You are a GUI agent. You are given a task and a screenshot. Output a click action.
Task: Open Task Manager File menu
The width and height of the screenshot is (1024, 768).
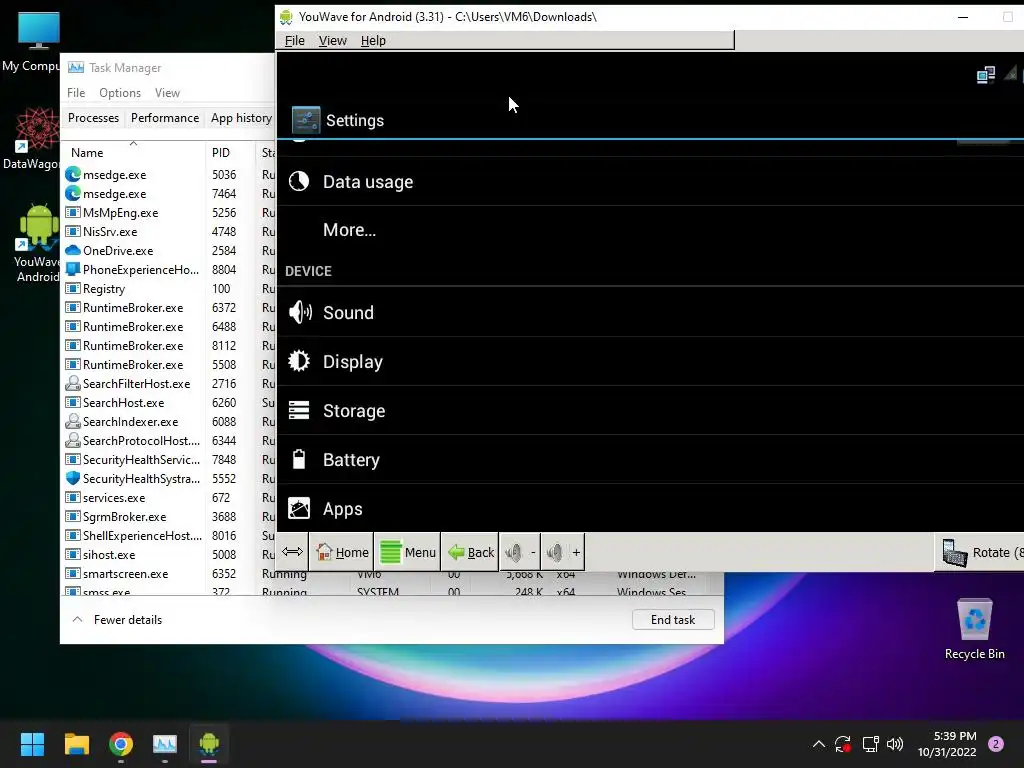point(76,93)
